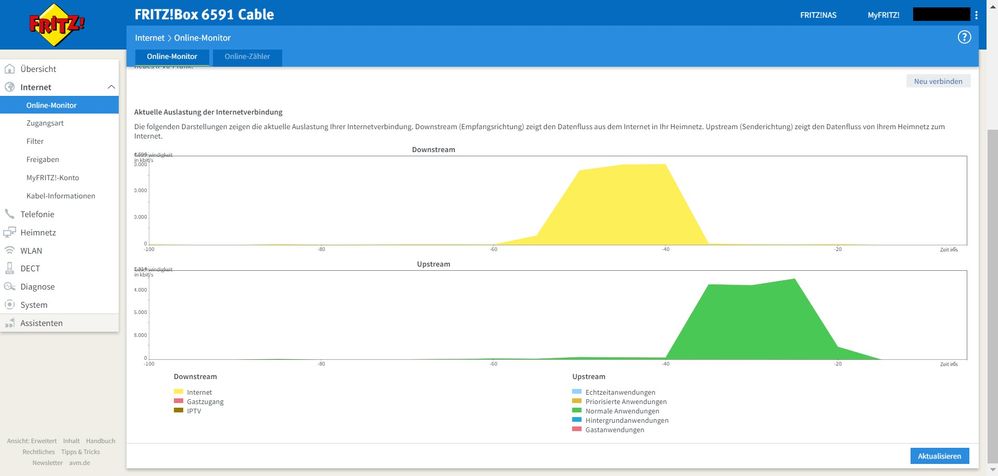Screen dimensions: 998x476
Task: Switch to the Online-Zähler tab
Action: pos(247,57)
